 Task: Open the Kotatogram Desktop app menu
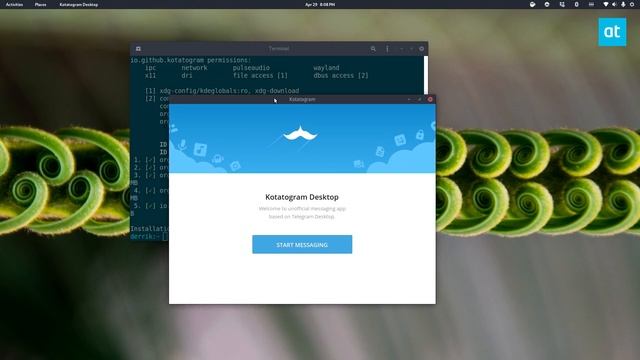(78, 4)
